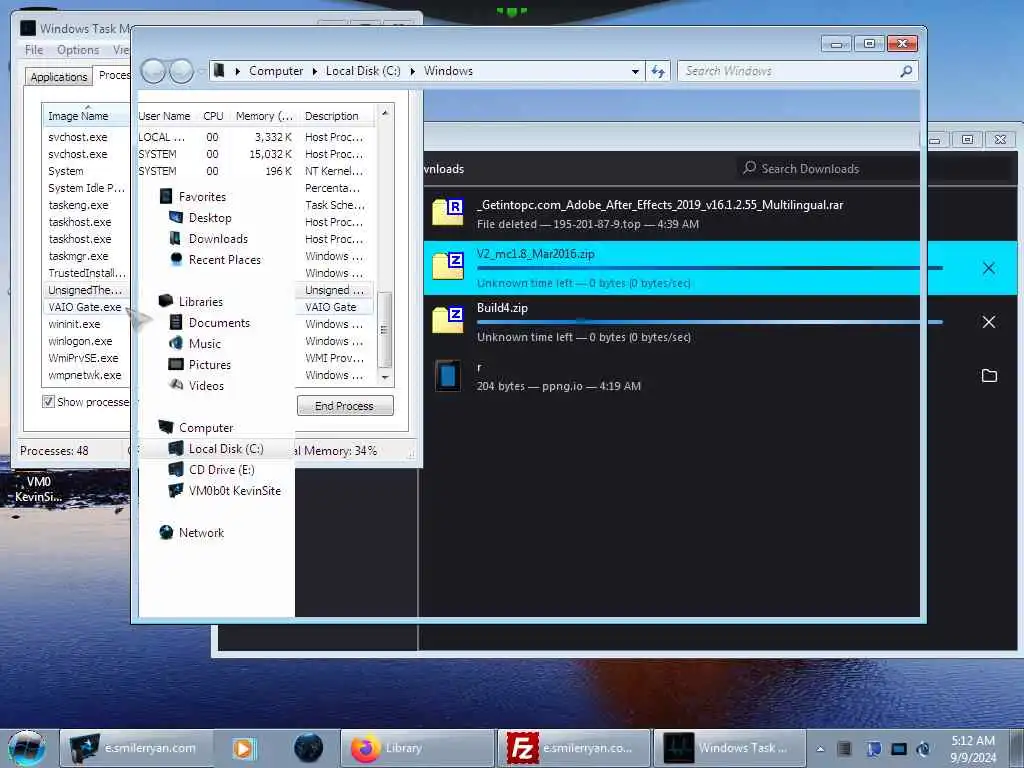Select WmiPrvSE.exe process row

pyautogui.click(x=83, y=358)
